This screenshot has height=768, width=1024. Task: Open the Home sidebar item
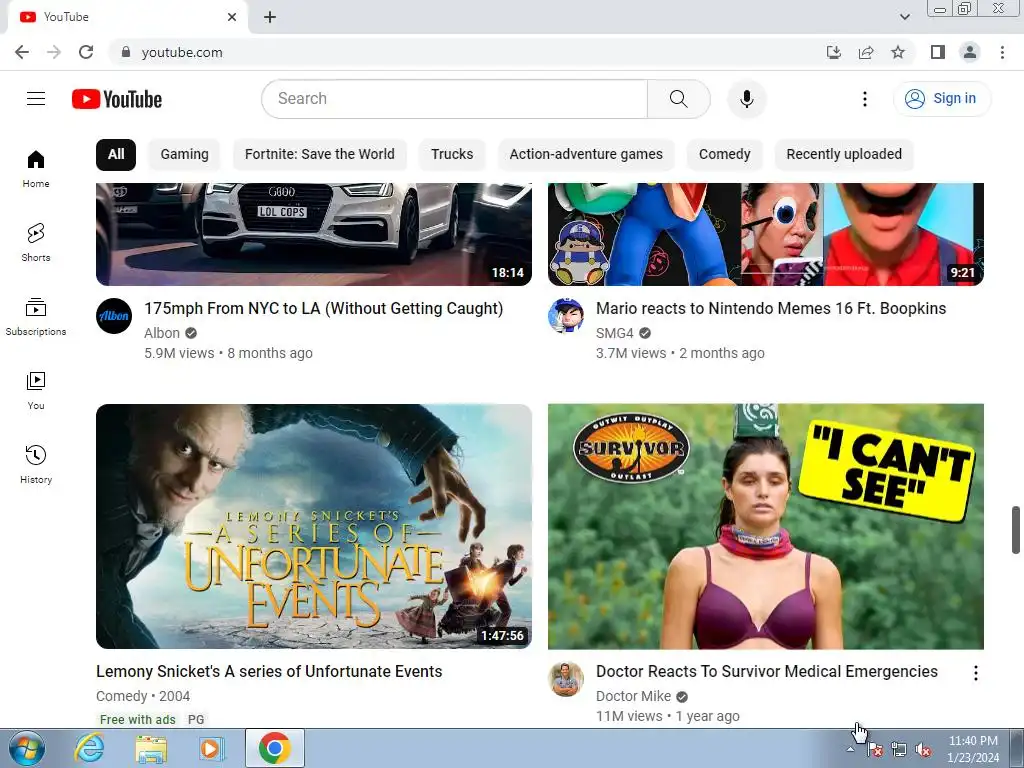point(36,169)
